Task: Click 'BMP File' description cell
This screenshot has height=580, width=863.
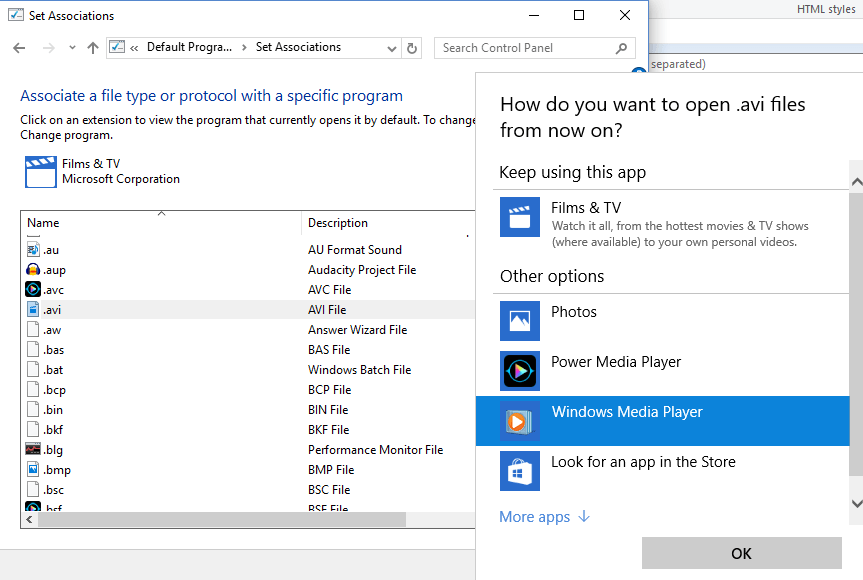Action: (x=331, y=469)
